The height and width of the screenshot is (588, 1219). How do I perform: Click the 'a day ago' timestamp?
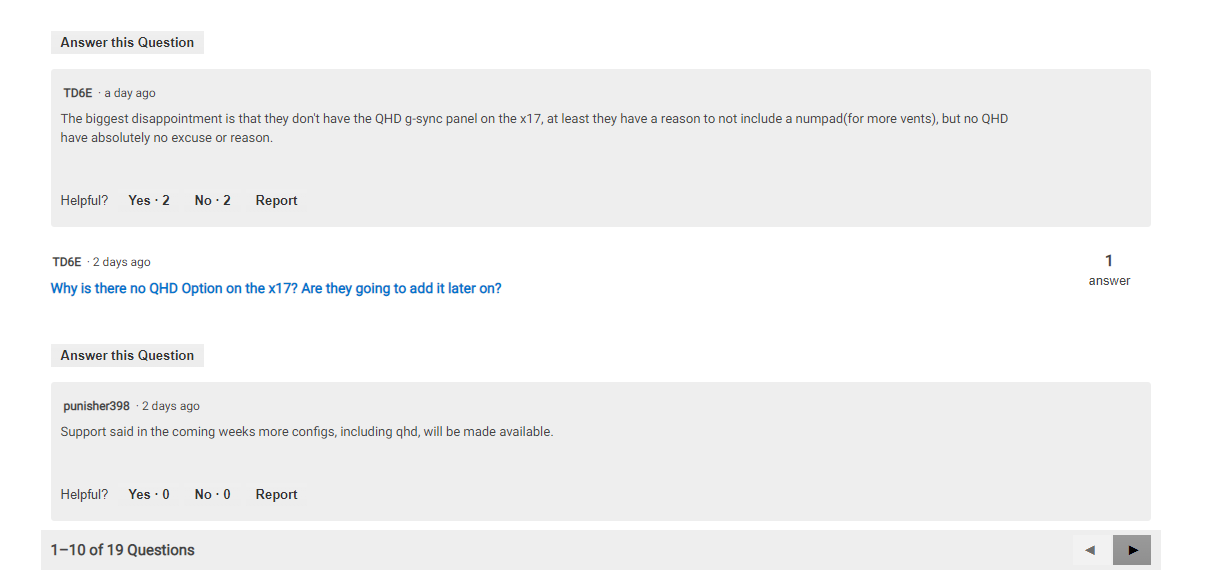click(x=130, y=93)
